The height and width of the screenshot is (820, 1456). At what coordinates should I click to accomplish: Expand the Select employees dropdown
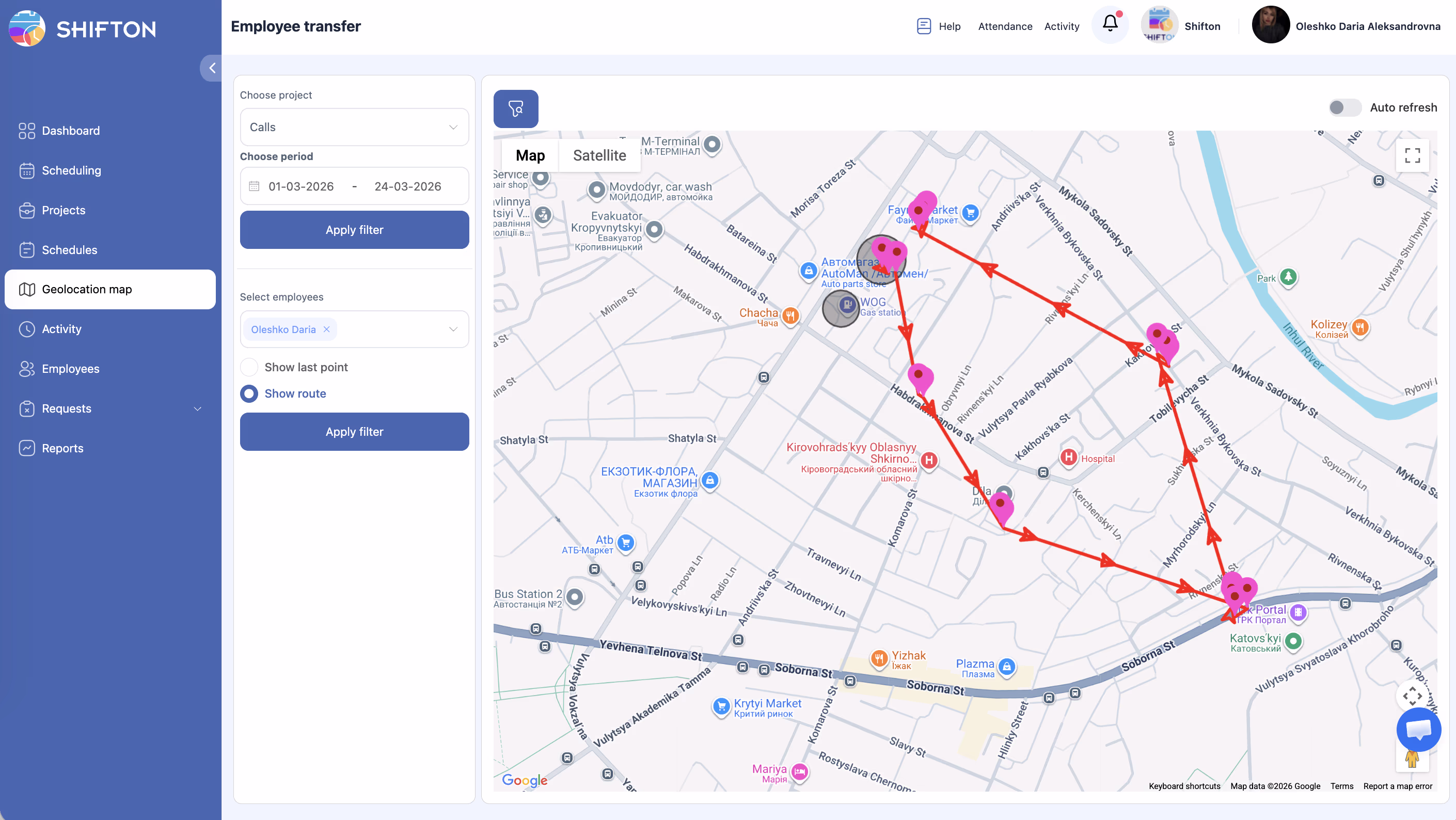pos(453,329)
